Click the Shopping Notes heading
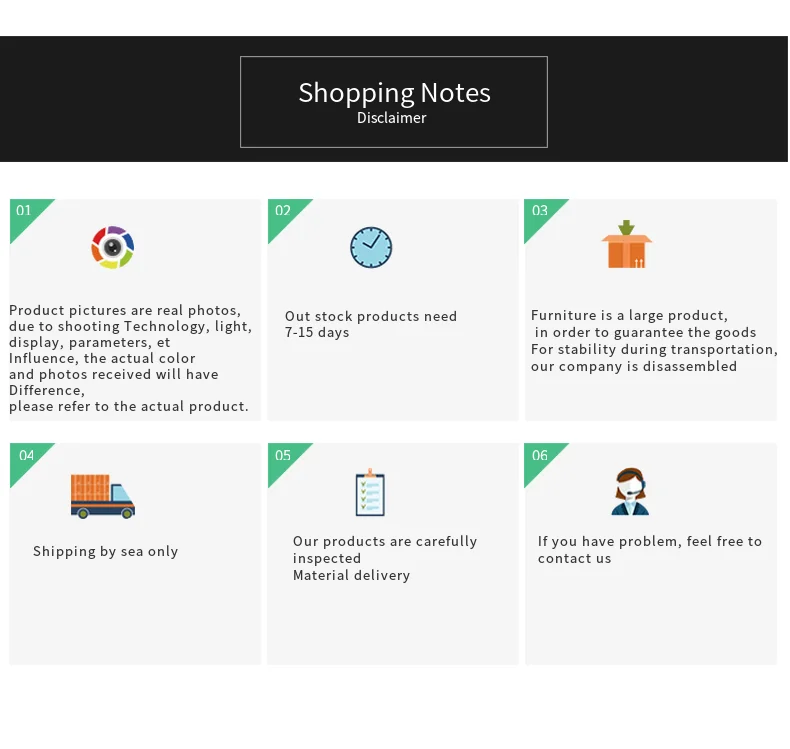This screenshot has width=790, height=749. 394,93
